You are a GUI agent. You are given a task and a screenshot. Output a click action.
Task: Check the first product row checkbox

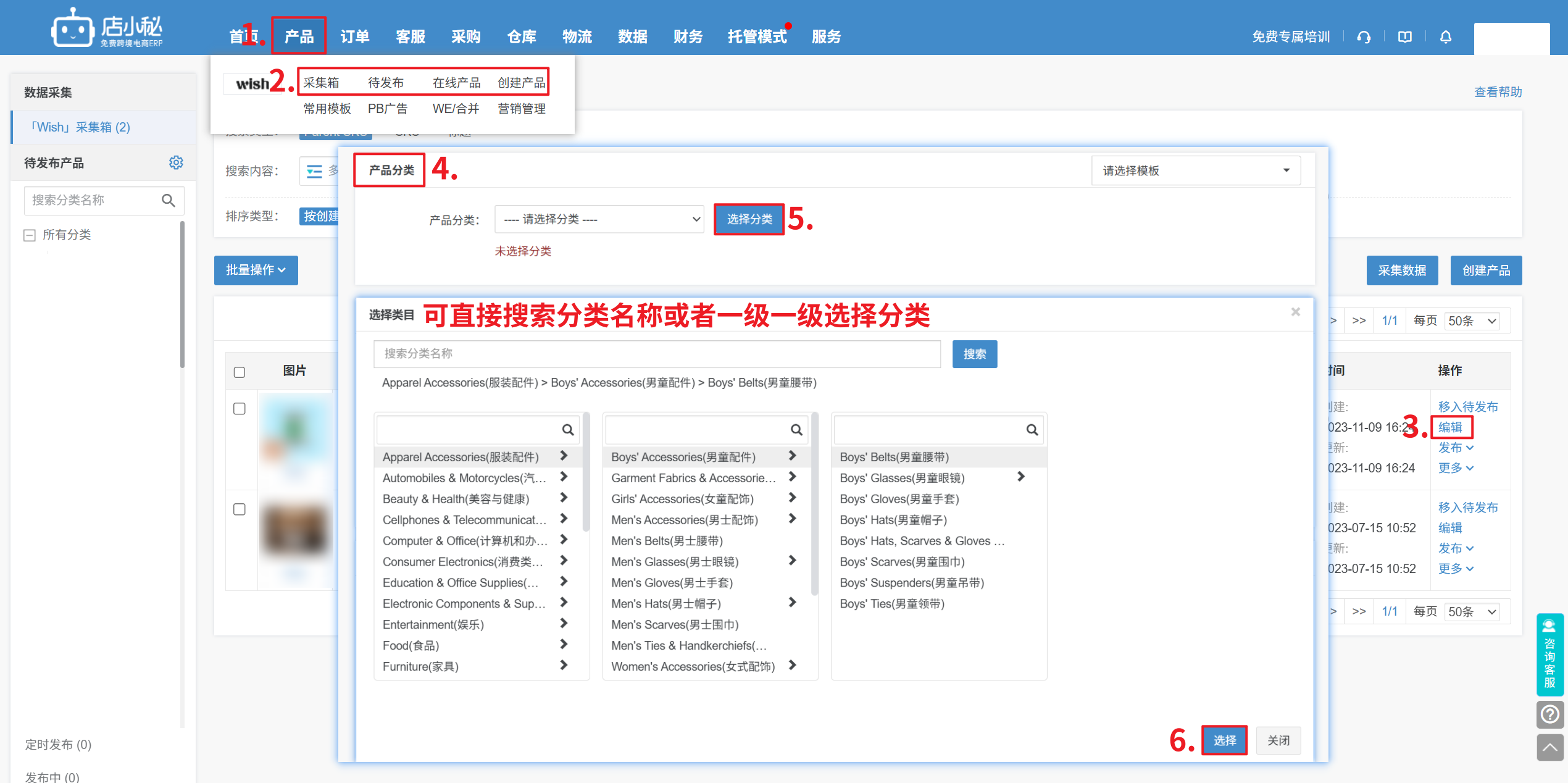[240, 409]
